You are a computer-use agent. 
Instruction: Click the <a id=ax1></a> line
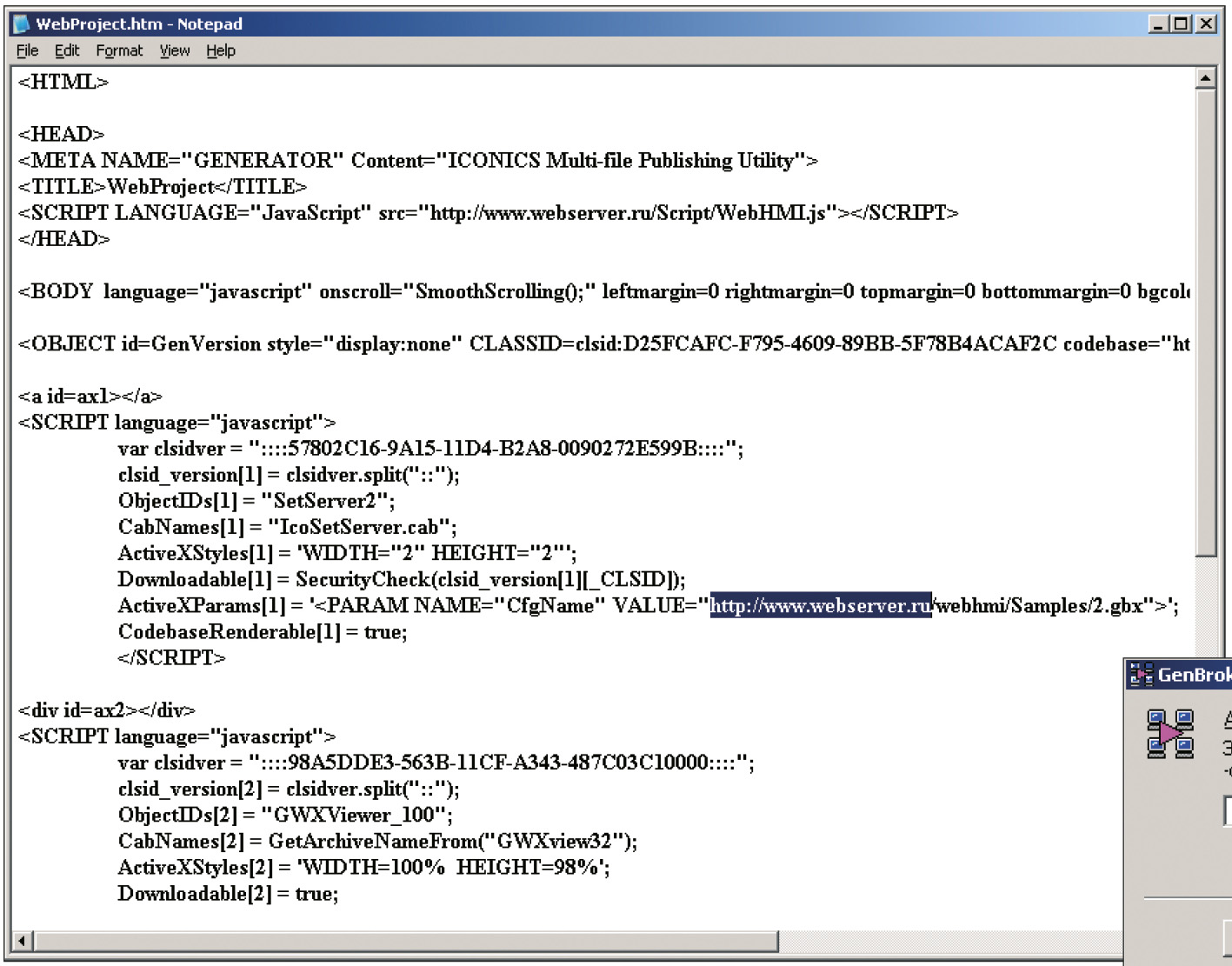pyautogui.click(x=90, y=396)
